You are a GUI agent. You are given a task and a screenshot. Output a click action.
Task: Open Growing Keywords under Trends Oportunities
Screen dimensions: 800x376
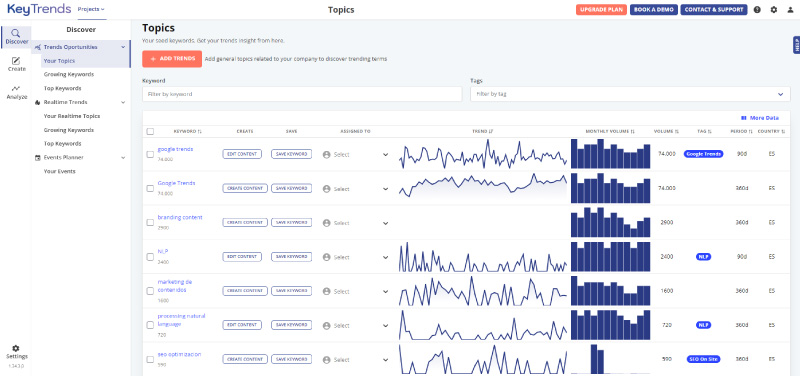pos(69,74)
